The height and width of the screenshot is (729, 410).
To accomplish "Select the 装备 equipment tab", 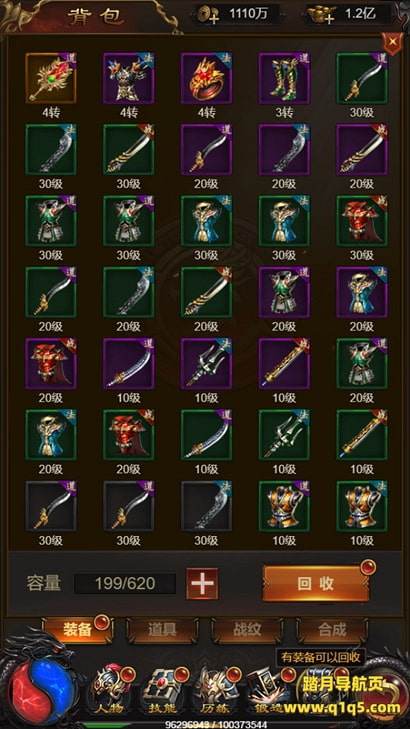I will 77,630.
